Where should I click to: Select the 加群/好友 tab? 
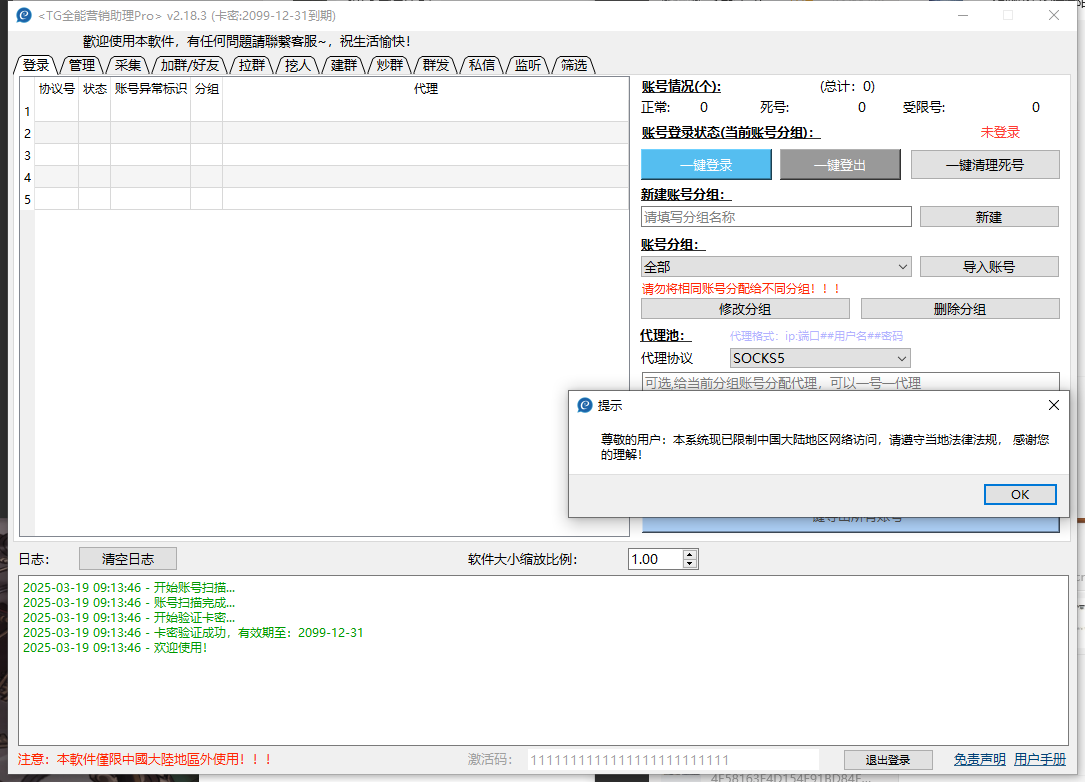tap(190, 65)
